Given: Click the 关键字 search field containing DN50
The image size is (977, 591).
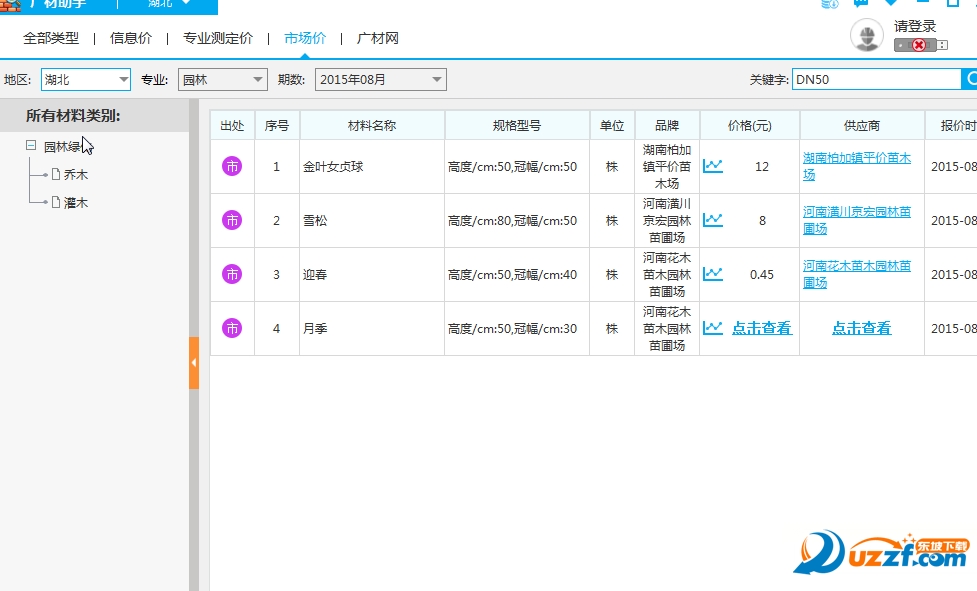Looking at the screenshot, I should pyautogui.click(x=875, y=80).
